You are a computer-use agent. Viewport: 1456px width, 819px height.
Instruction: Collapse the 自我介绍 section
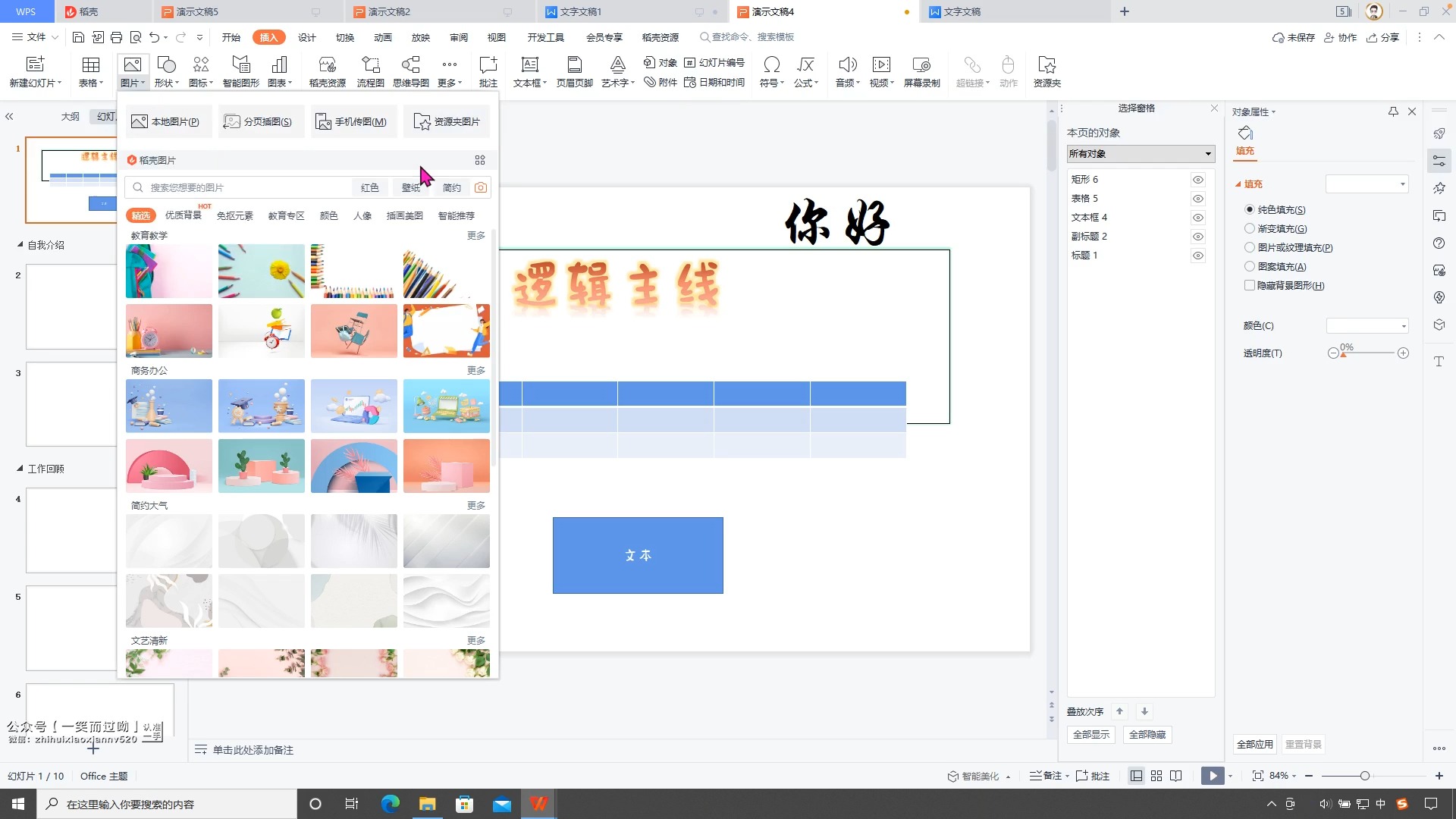tap(20, 245)
